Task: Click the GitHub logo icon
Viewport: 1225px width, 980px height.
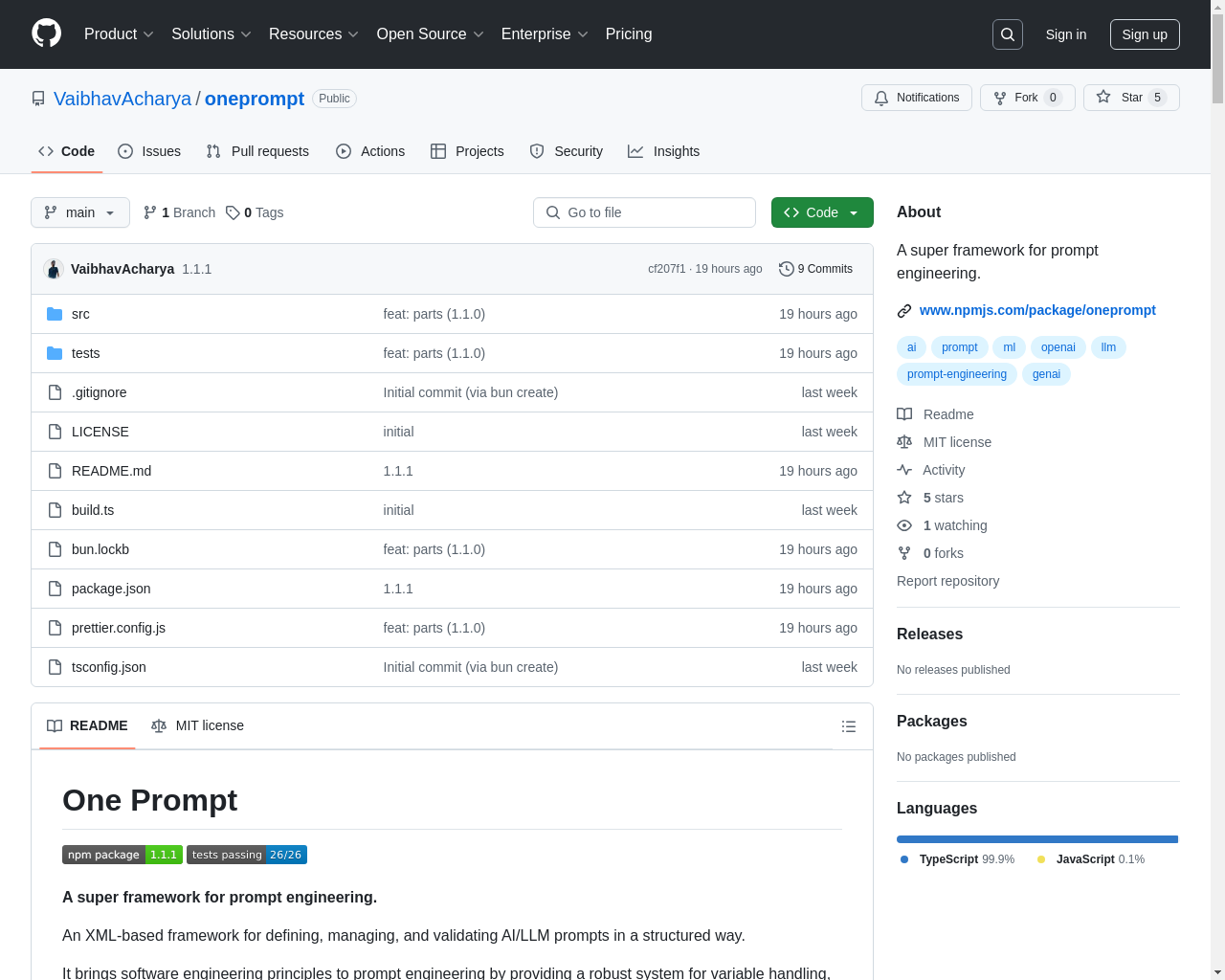Action: 46,33
